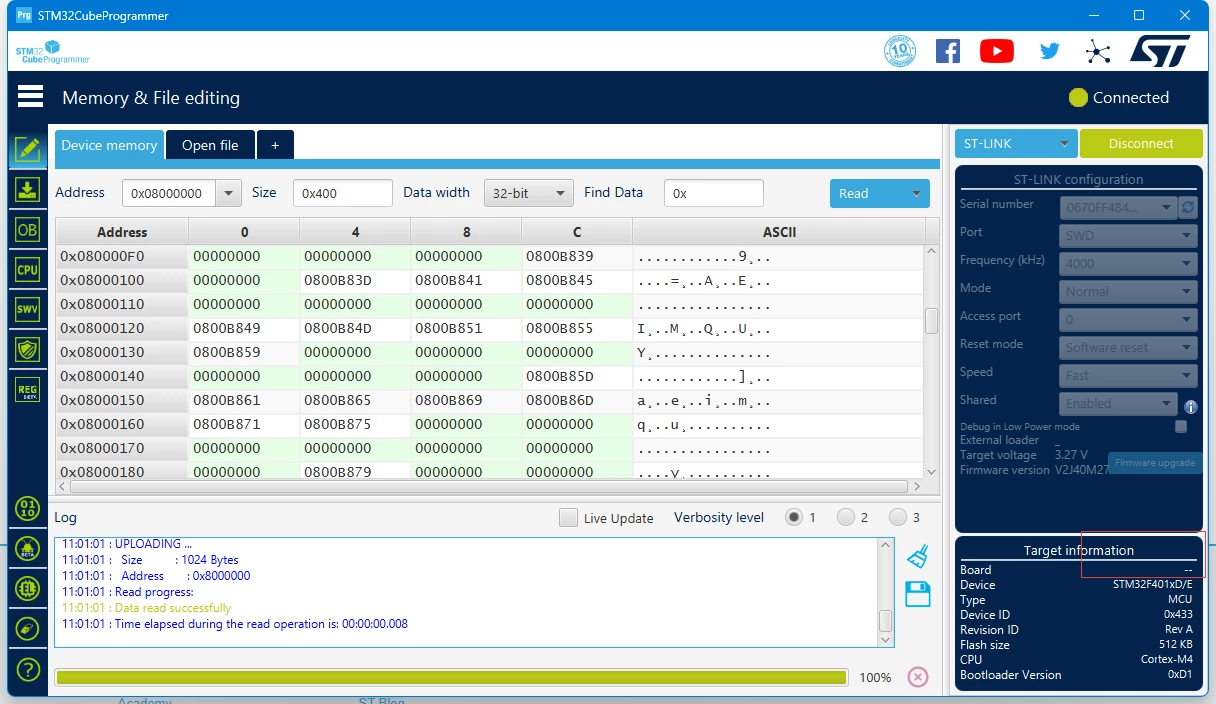The image size is (1216, 704).
Task: Click the Size input field
Action: [343, 193]
